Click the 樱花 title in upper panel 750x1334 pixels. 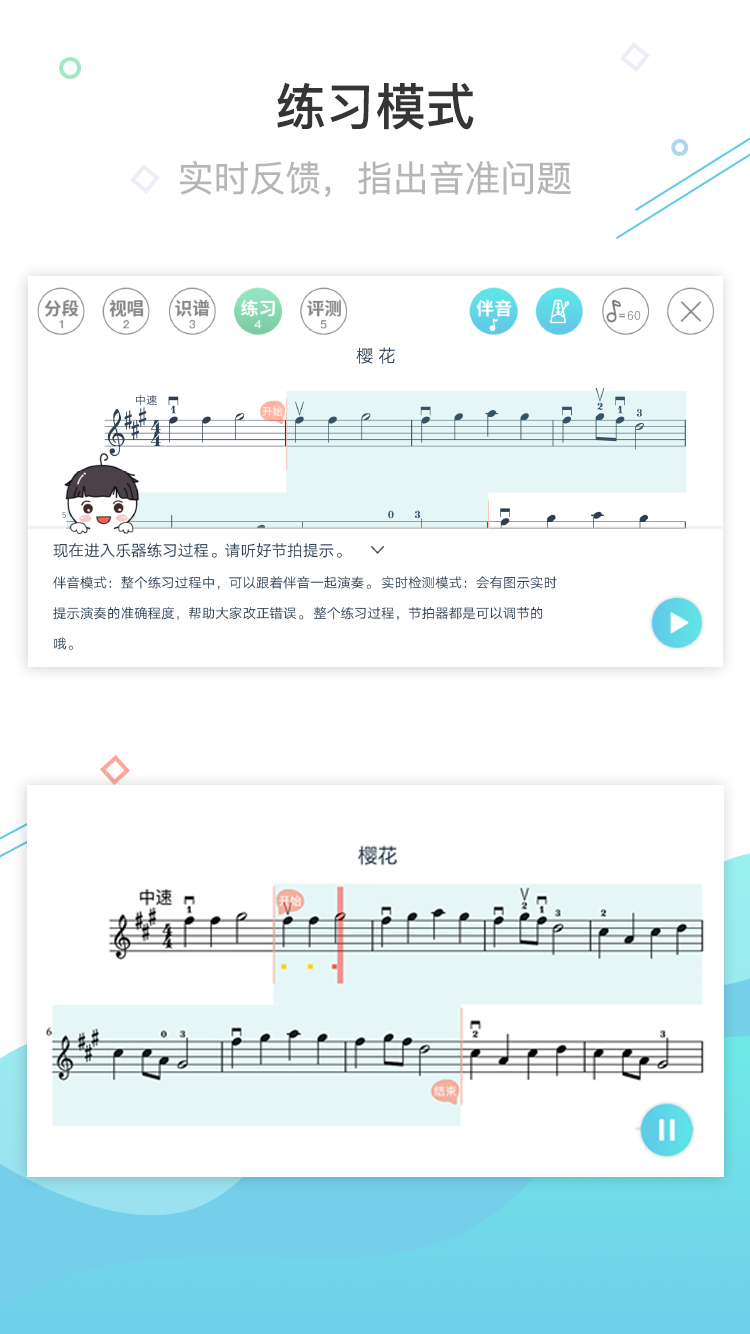[376, 356]
